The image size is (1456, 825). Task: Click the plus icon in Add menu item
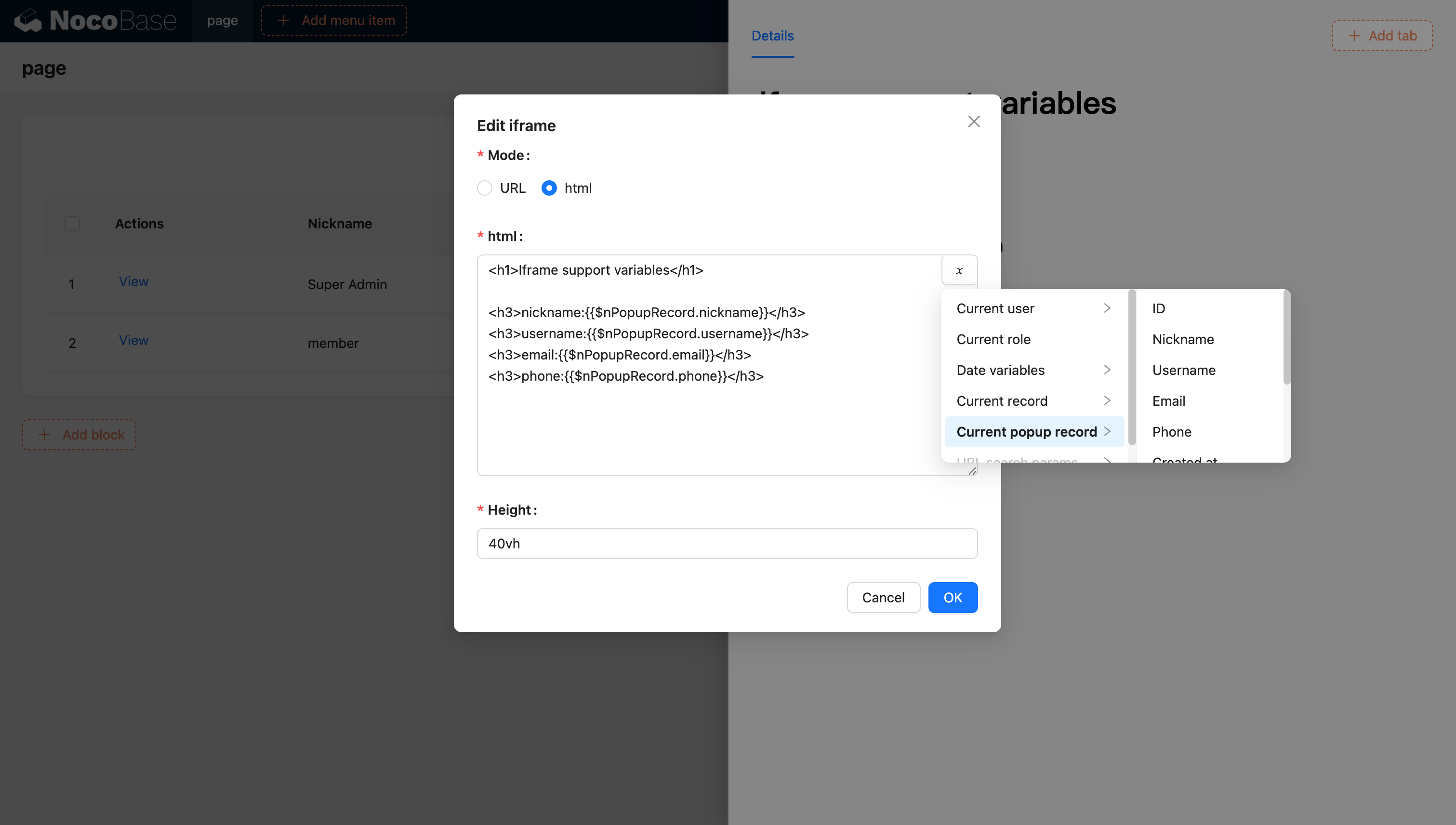[283, 20]
